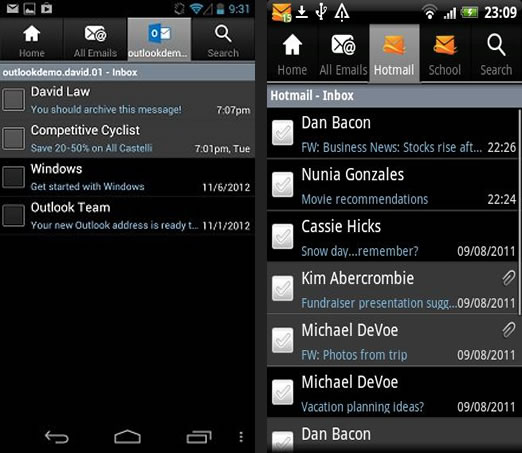This screenshot has width=522, height=453.
Task: Open the School mail account tab
Action: point(445,53)
